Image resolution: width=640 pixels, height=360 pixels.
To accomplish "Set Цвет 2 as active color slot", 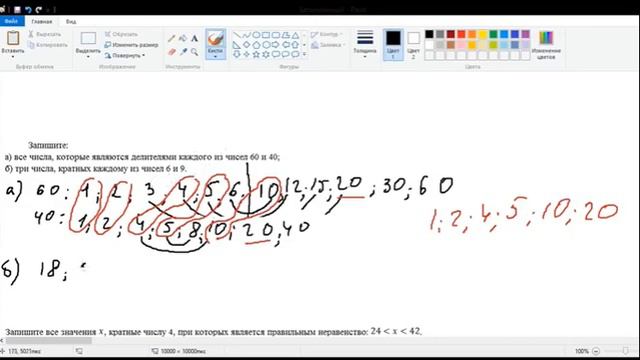I will tap(413, 44).
